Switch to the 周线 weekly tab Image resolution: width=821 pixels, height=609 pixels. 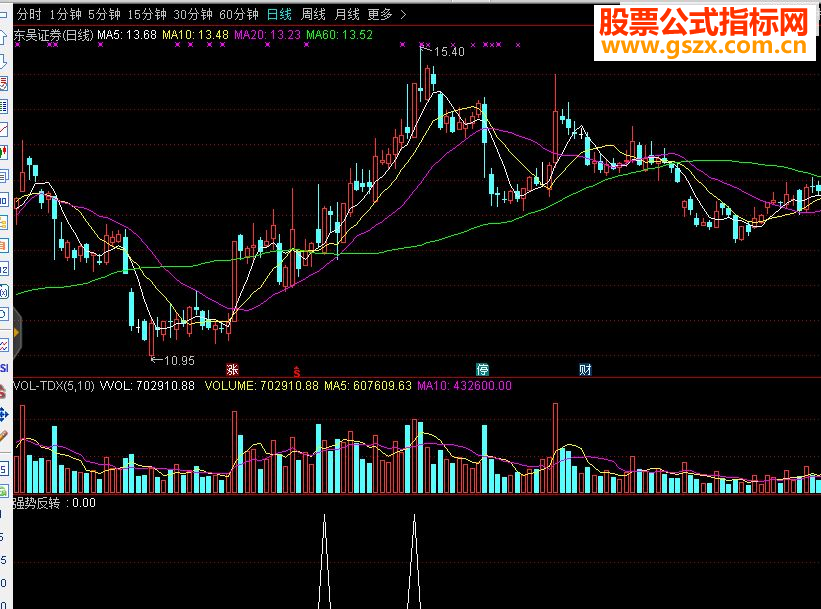click(313, 15)
